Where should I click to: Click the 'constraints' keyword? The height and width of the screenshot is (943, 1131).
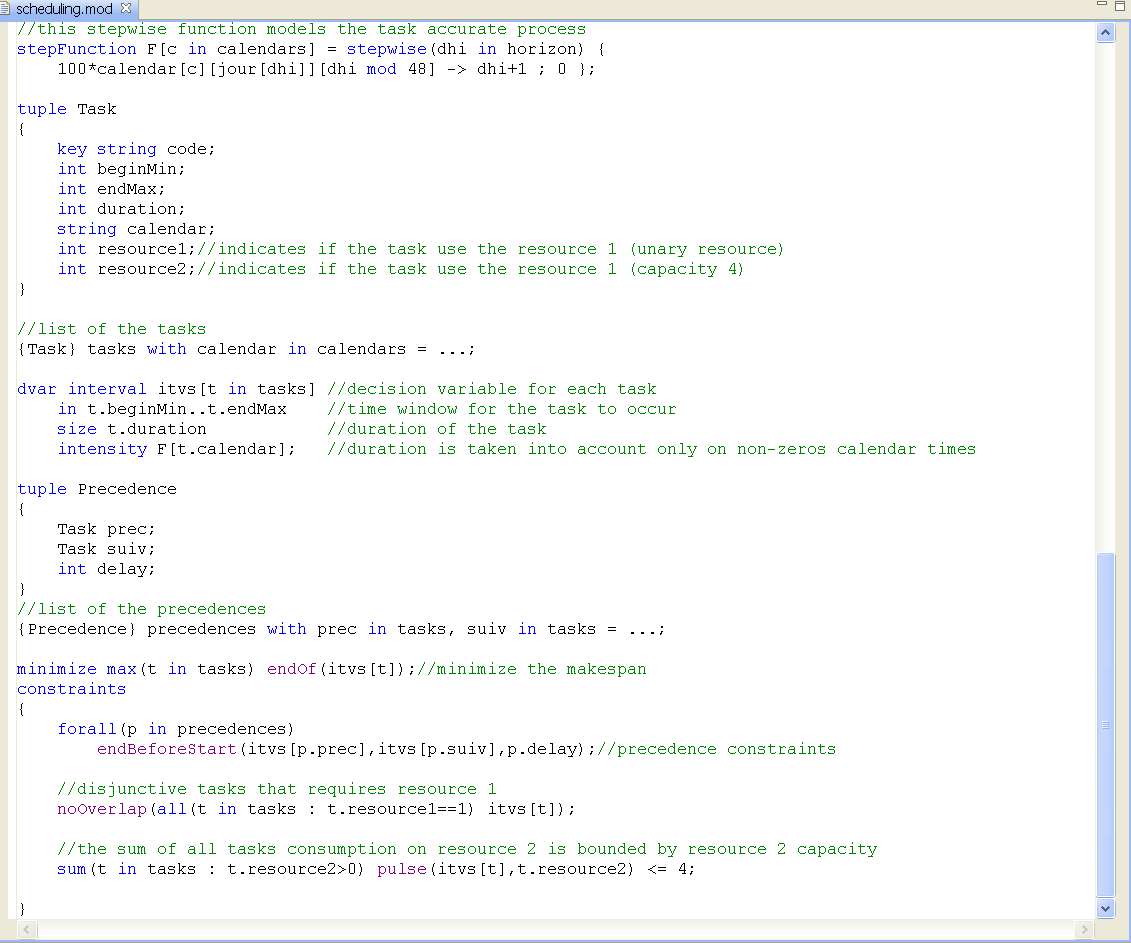(x=71, y=689)
